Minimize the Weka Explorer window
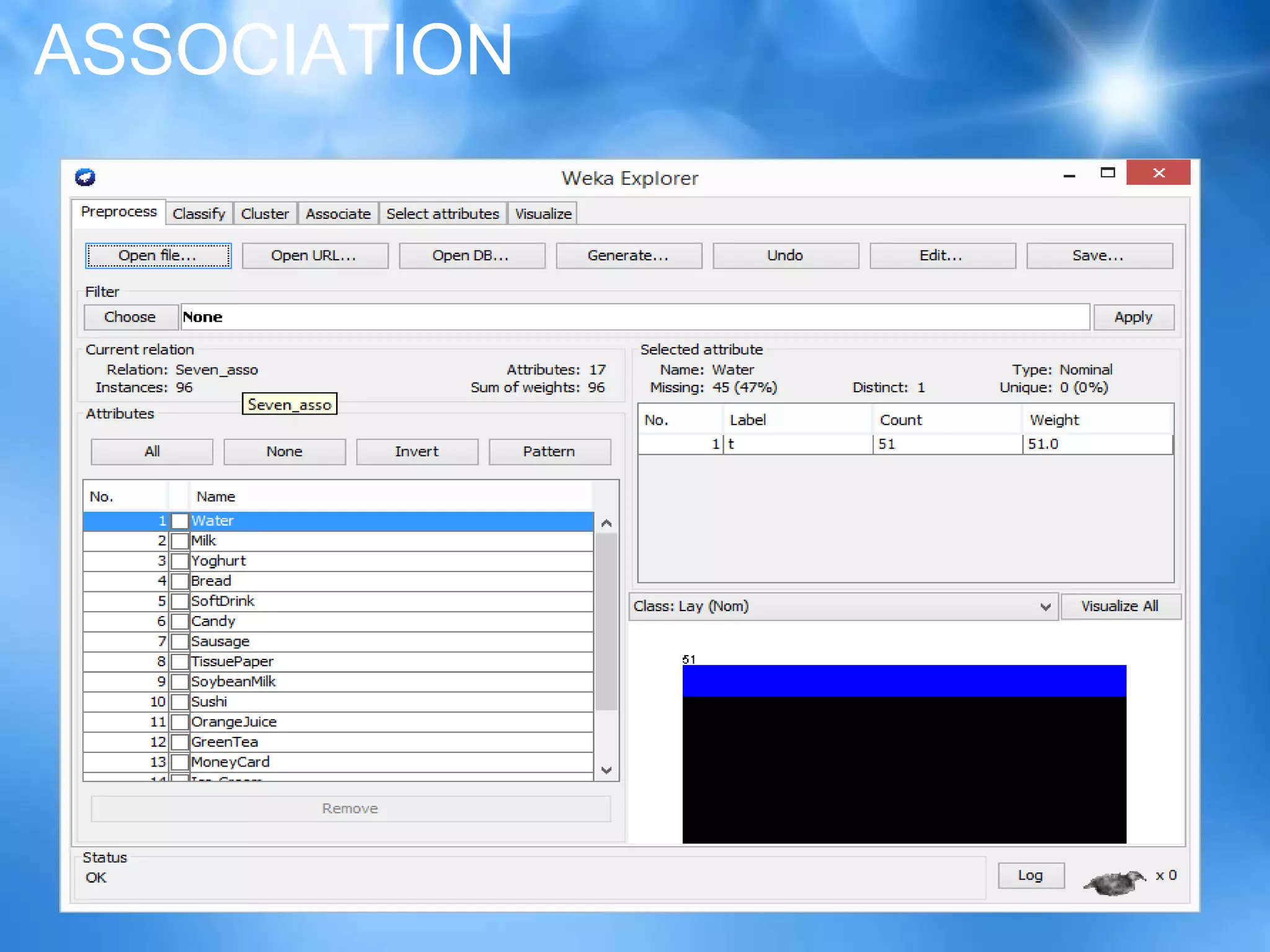Viewport: 1270px width, 952px height. click(1069, 175)
